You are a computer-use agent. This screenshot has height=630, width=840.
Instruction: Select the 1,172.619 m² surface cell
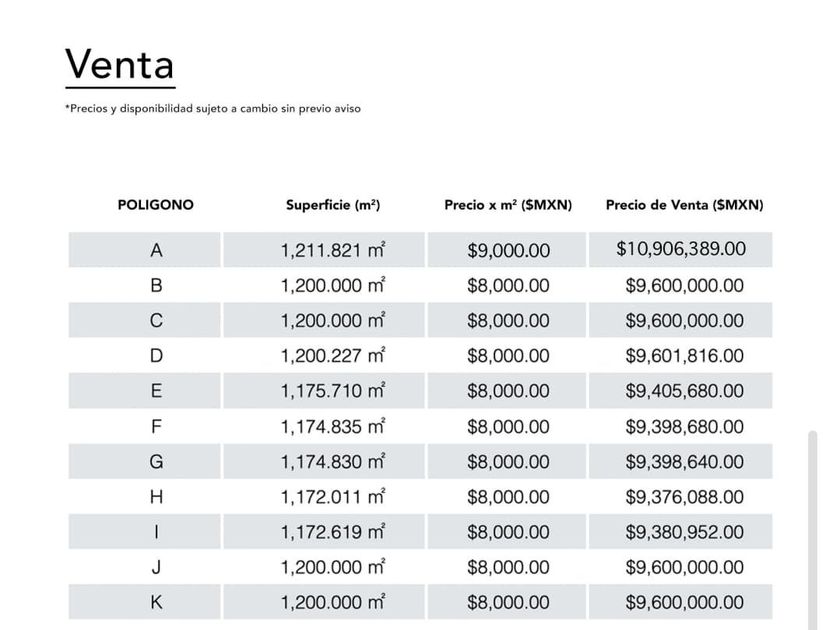click(333, 532)
